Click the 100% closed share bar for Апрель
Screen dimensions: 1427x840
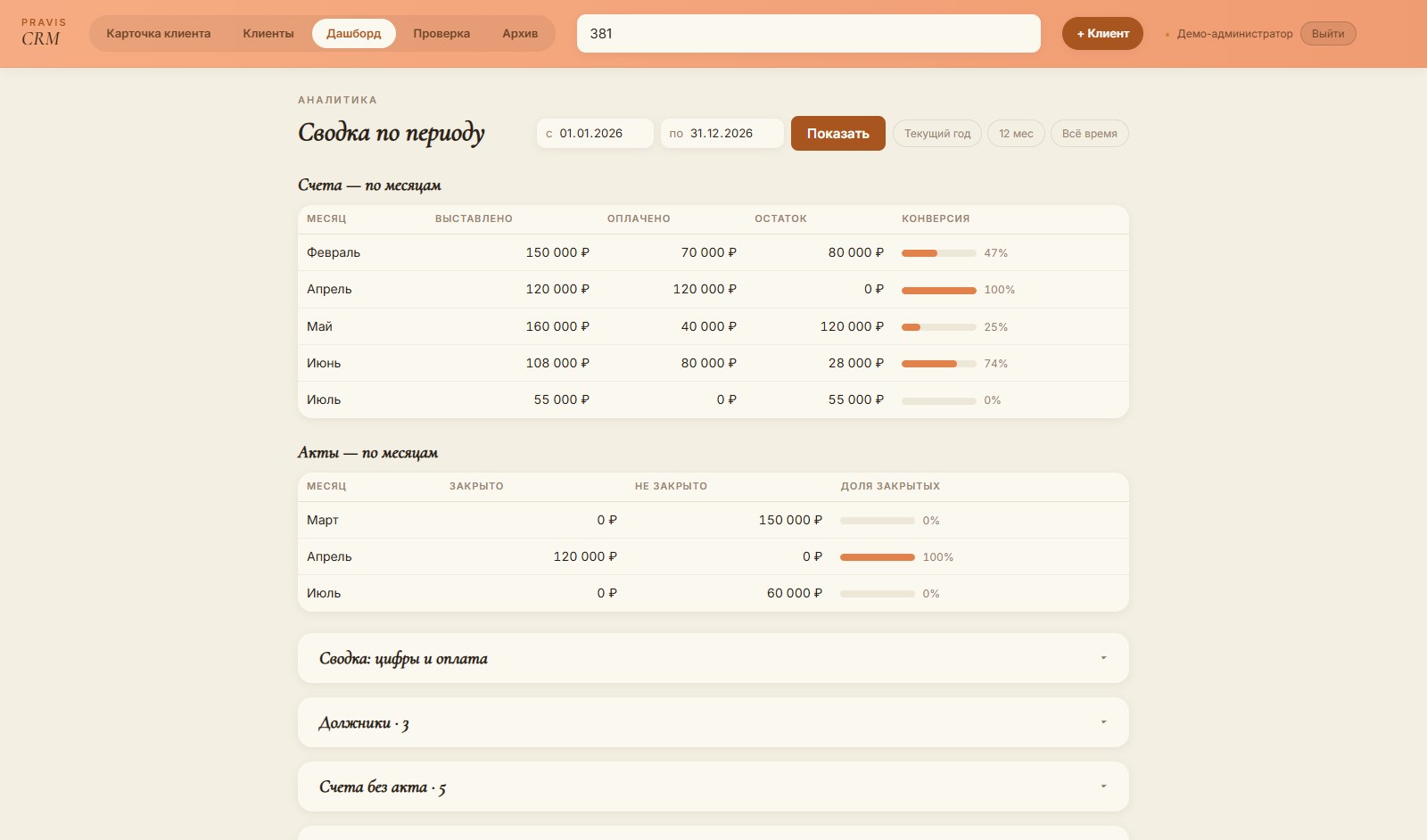(878, 557)
